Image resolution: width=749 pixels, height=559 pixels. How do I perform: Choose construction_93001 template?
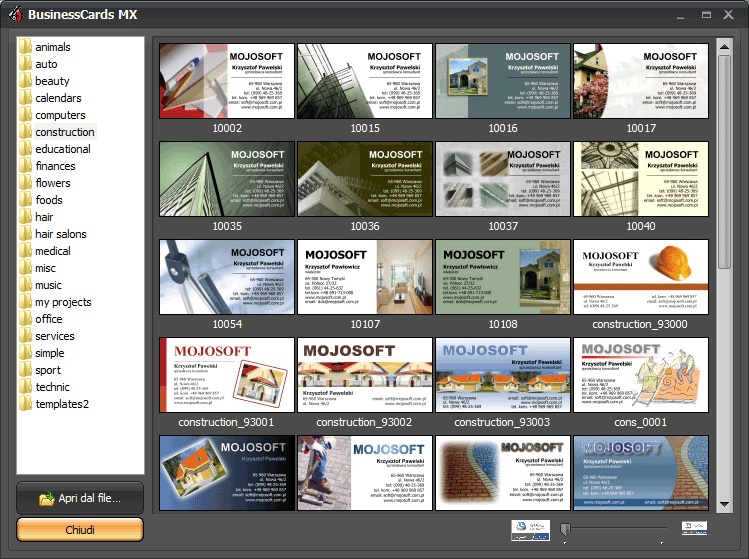click(x=227, y=375)
